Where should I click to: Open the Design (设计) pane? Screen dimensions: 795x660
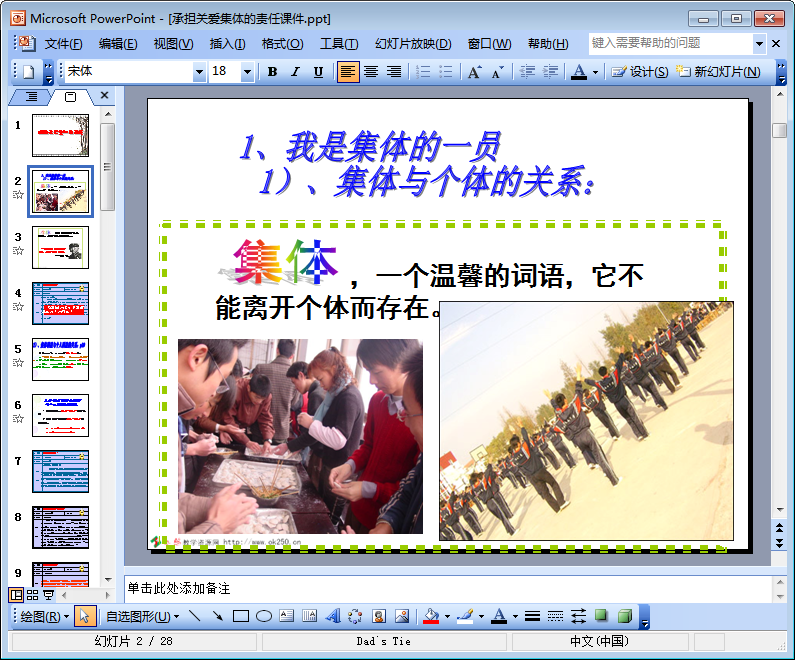[639, 72]
